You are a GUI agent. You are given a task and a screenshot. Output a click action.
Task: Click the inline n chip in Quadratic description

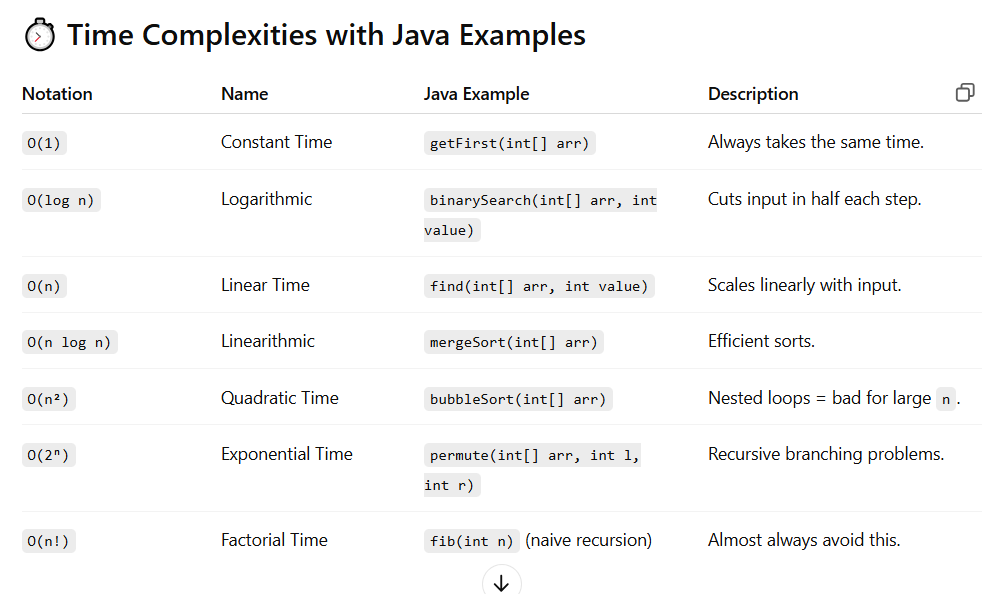[x=947, y=398]
